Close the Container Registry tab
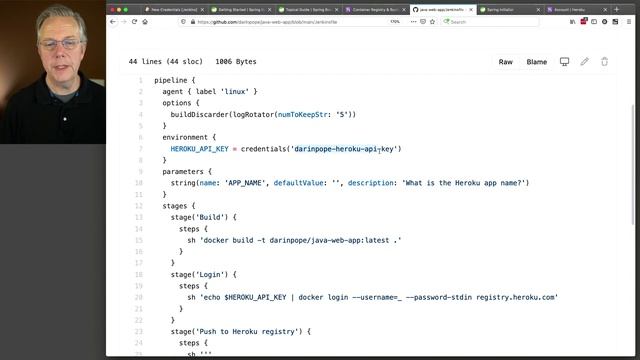 coord(404,9)
